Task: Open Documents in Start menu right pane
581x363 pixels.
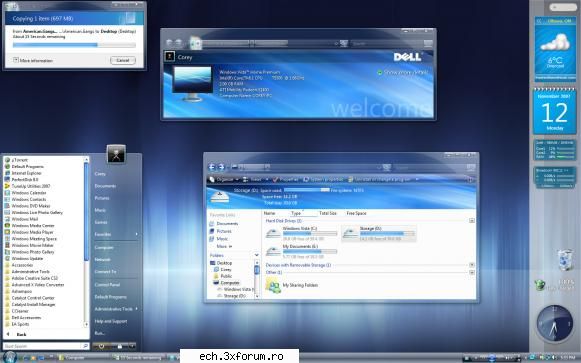Action: (x=105, y=186)
